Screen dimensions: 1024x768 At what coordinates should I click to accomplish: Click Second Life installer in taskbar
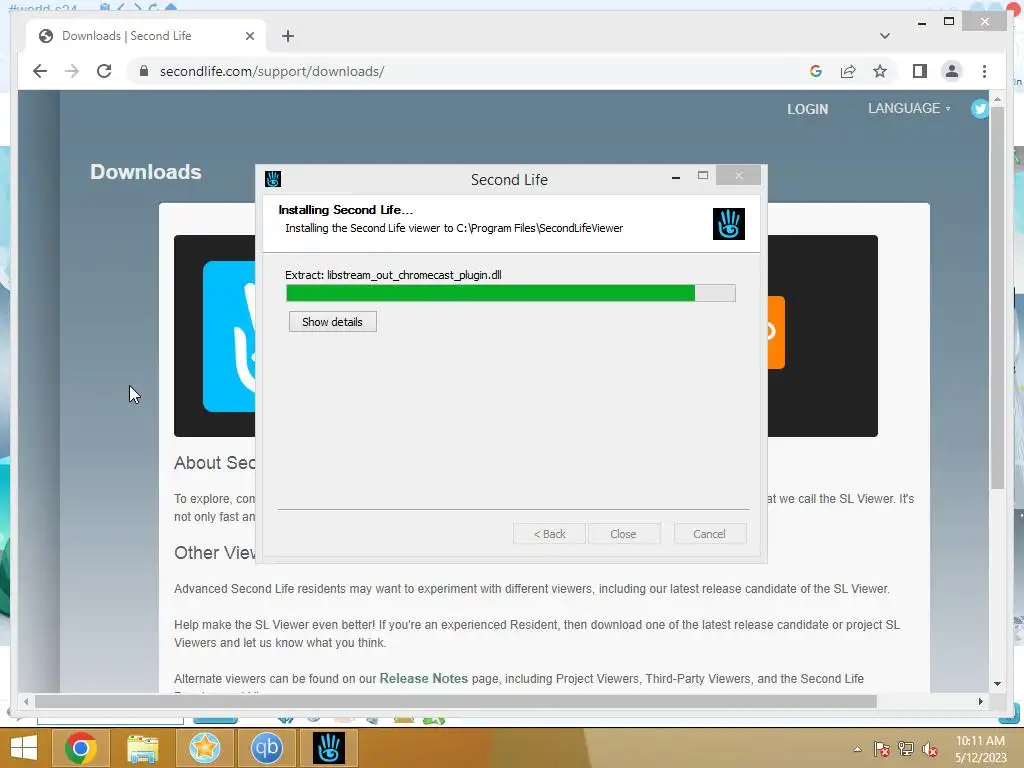328,748
